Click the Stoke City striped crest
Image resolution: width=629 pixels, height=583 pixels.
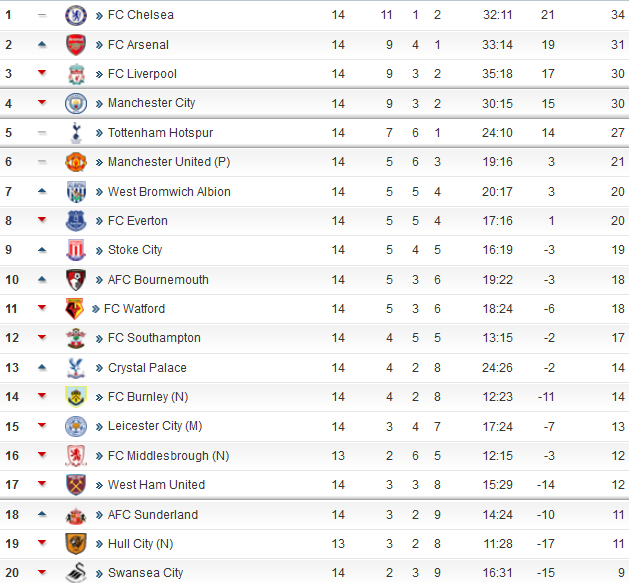tap(76, 250)
